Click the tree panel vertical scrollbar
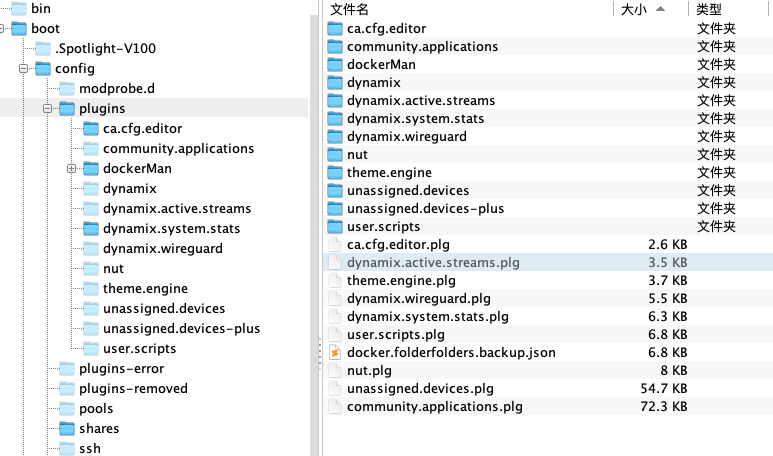This screenshot has width=773, height=456. click(314, 236)
